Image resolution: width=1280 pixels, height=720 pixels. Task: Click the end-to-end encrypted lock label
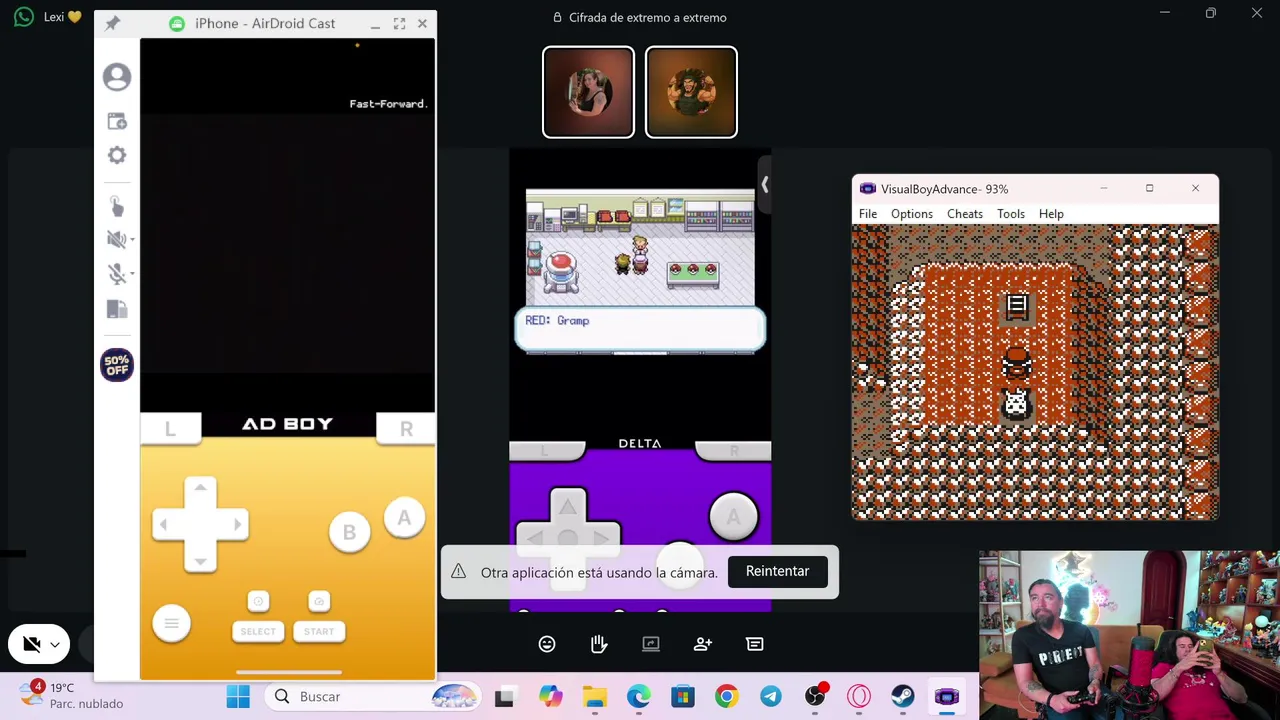tap(640, 17)
